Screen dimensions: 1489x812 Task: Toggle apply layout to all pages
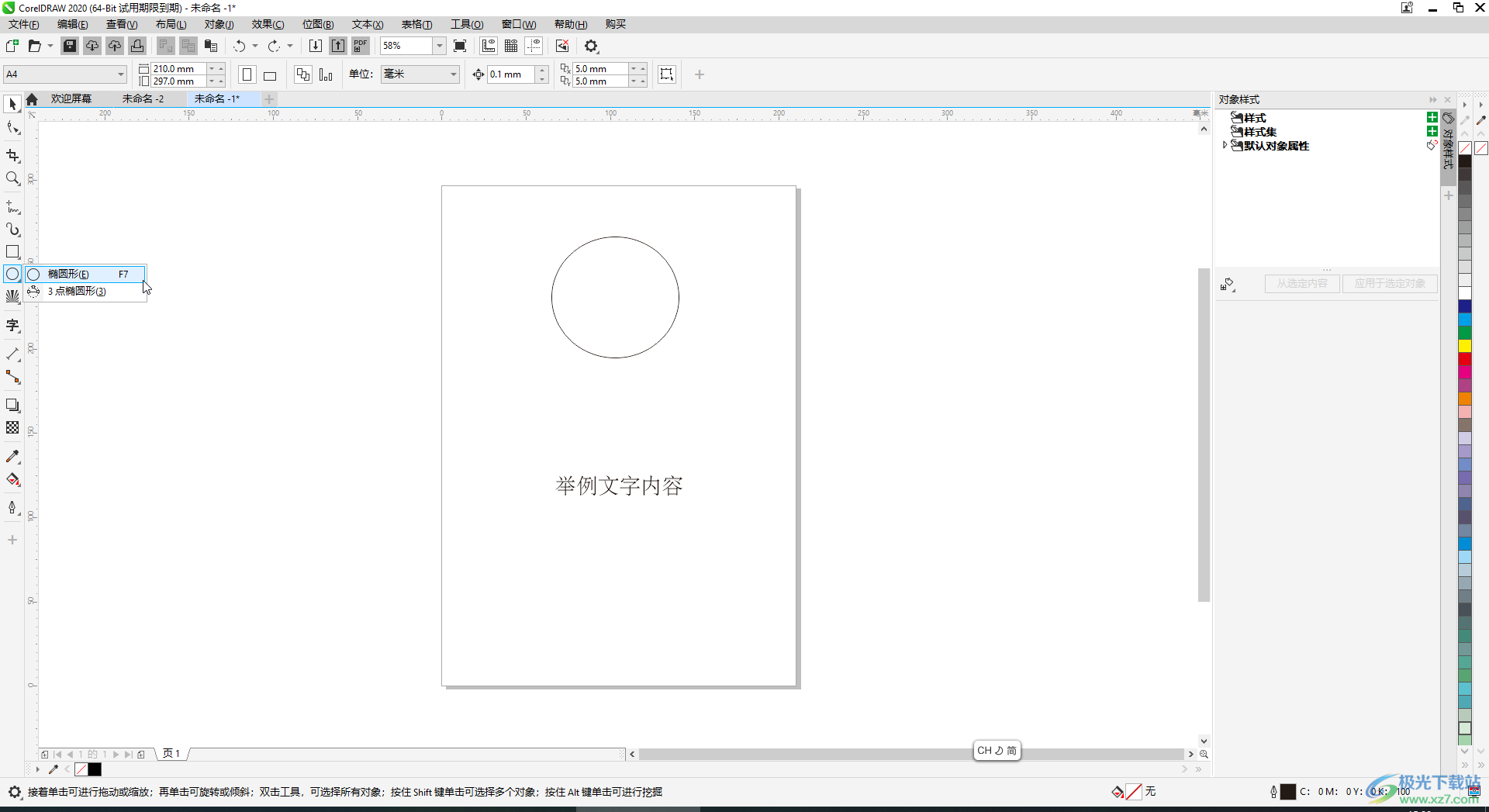(x=303, y=74)
